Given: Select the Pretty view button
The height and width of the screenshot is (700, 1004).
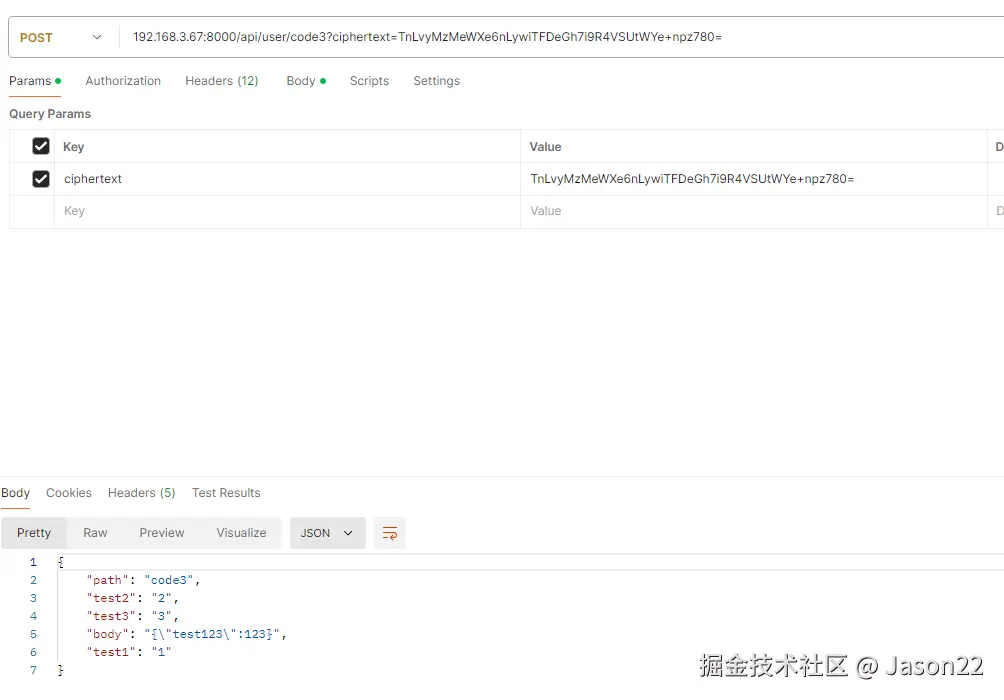Looking at the screenshot, I should click(34, 533).
